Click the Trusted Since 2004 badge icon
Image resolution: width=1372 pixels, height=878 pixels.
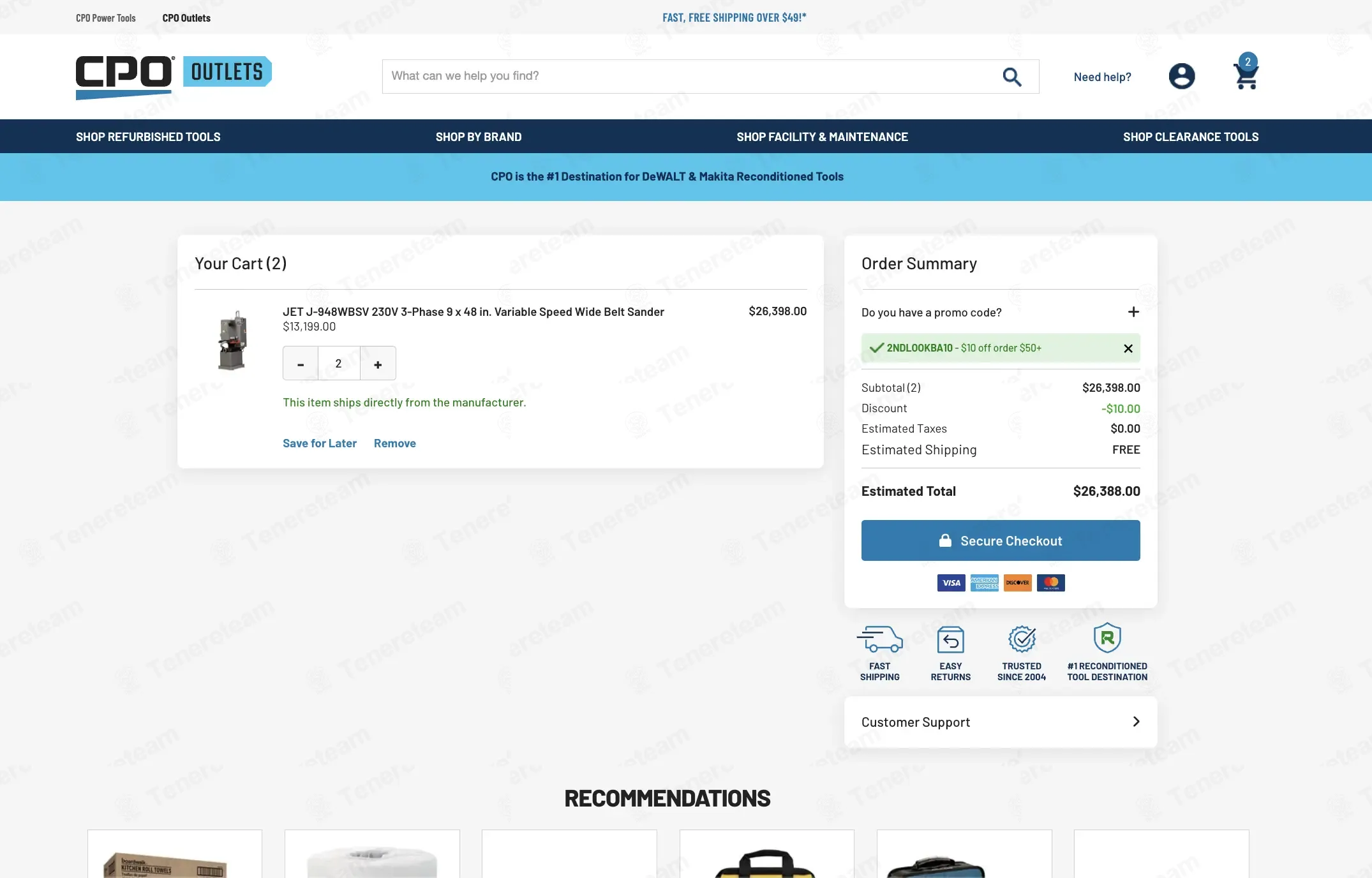coord(1022,639)
